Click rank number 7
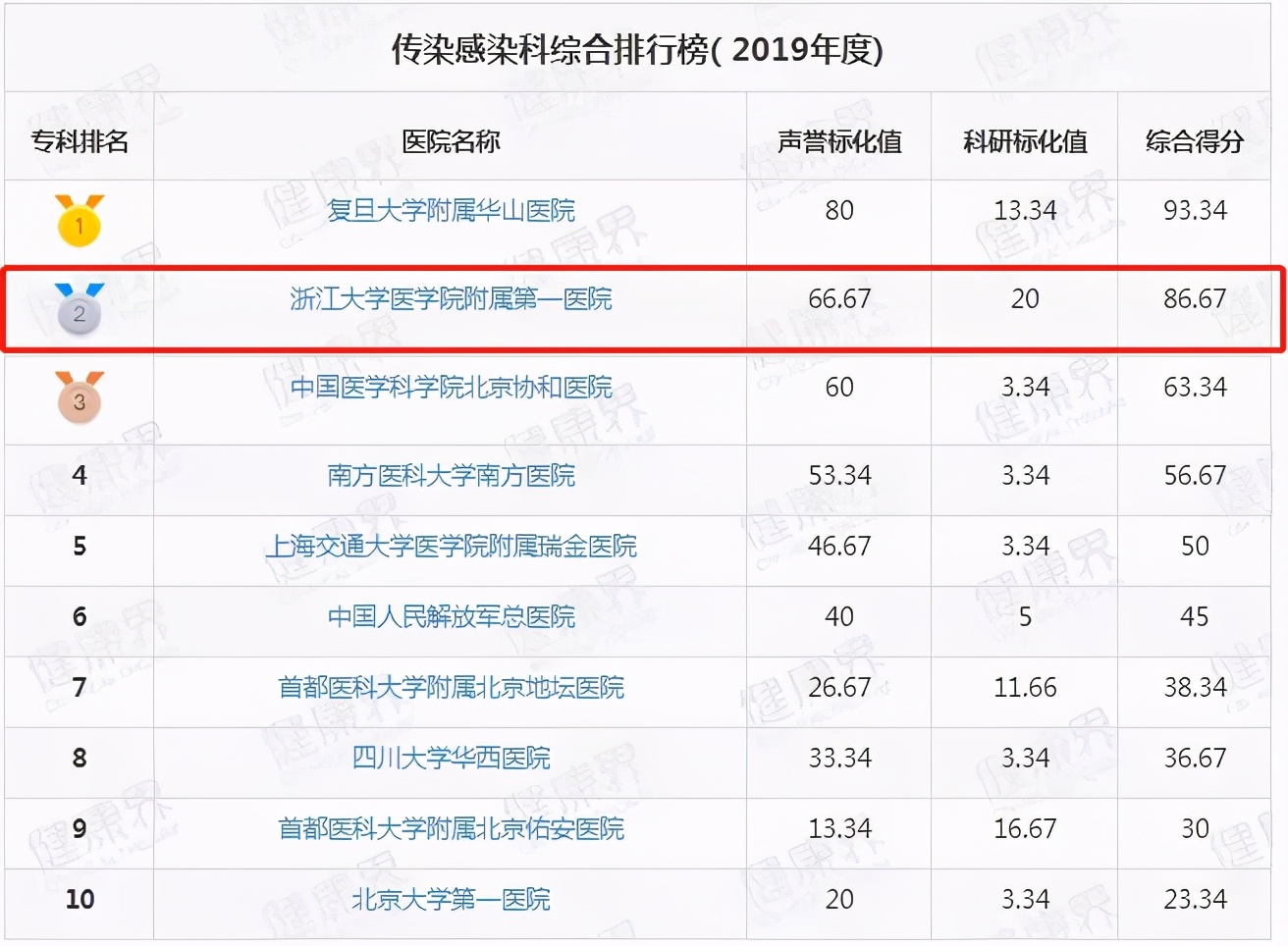The image size is (1288, 946). click(x=80, y=687)
